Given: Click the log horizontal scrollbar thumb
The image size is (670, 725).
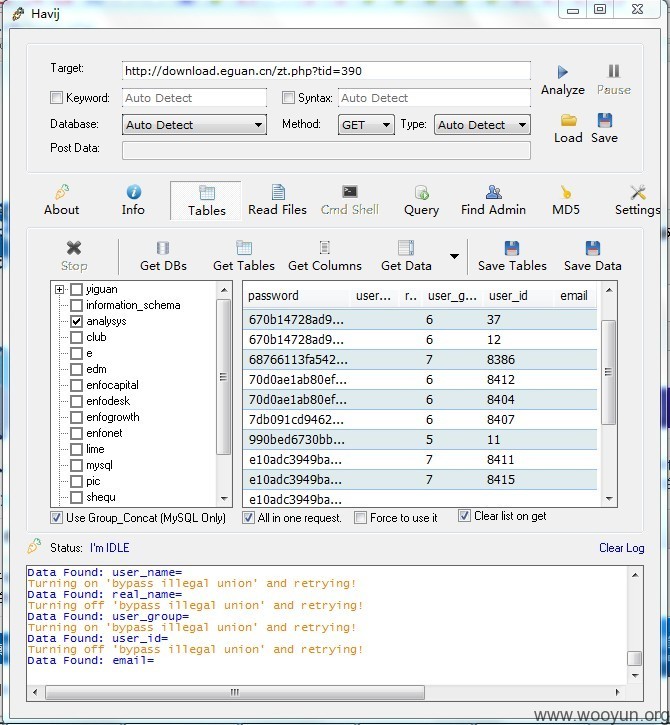Looking at the screenshot, I should point(235,692).
